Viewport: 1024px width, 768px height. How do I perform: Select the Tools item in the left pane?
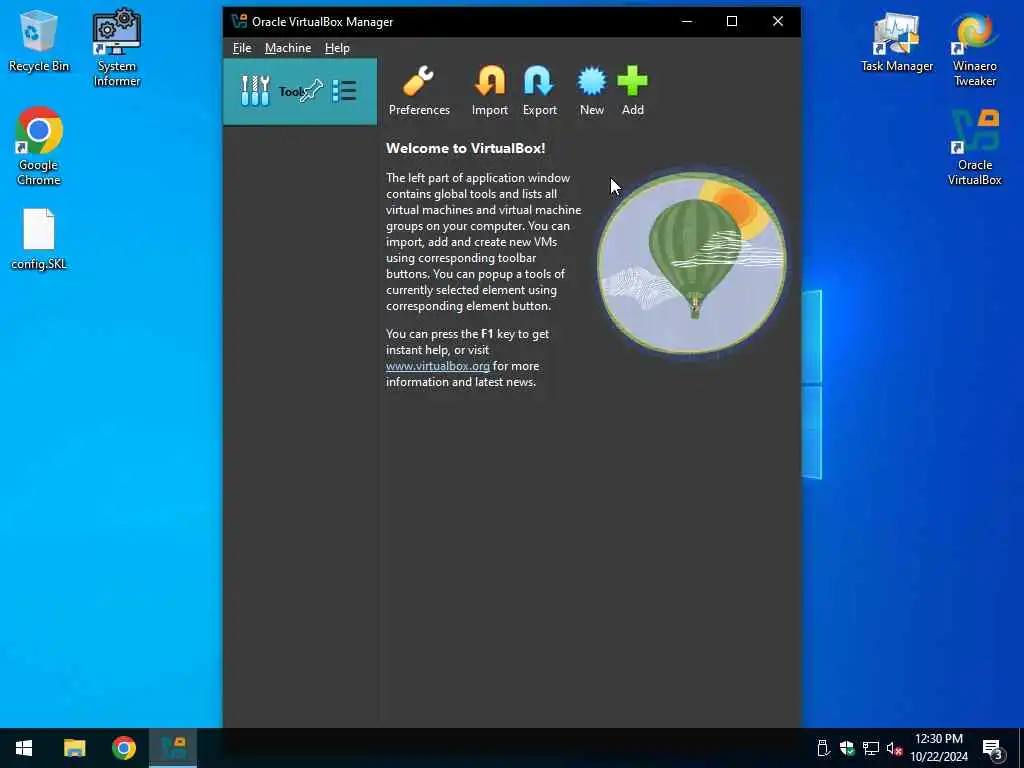pos(300,91)
